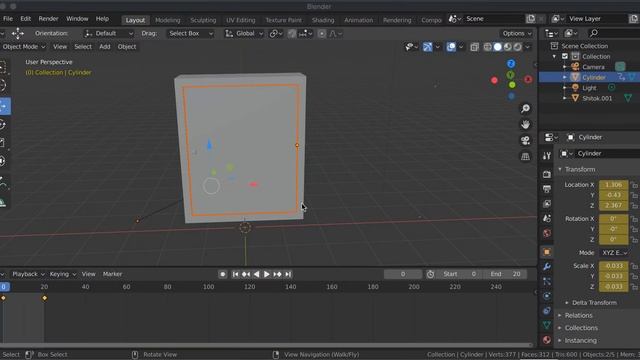This screenshot has width=640, height=360.
Task: Open the Scene properties tab icon
Action: click(x=547, y=218)
